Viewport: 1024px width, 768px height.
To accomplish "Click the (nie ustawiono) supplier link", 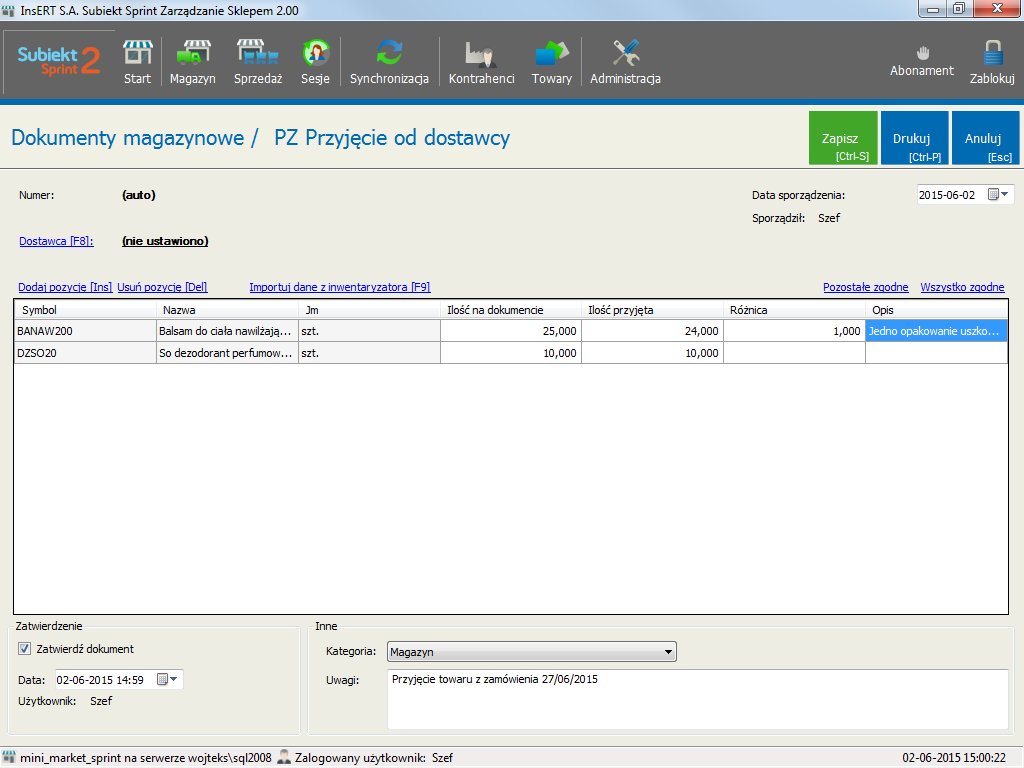I will pos(165,241).
